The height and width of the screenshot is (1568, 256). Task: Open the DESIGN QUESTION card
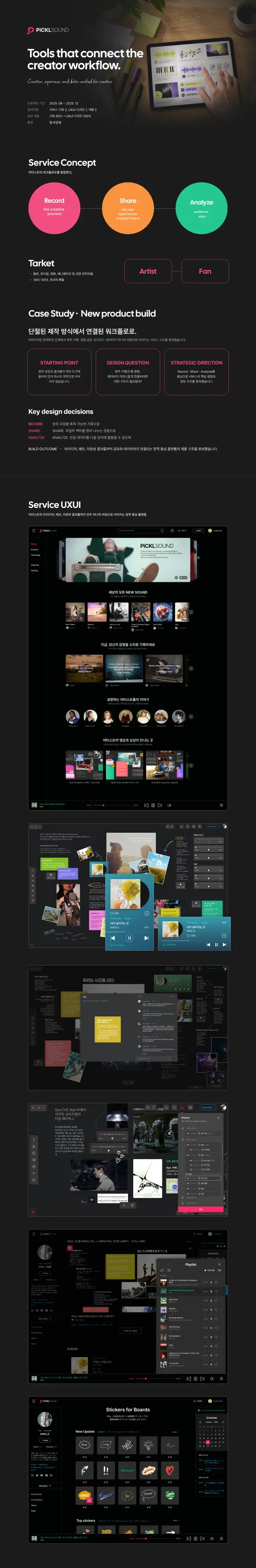point(128,372)
